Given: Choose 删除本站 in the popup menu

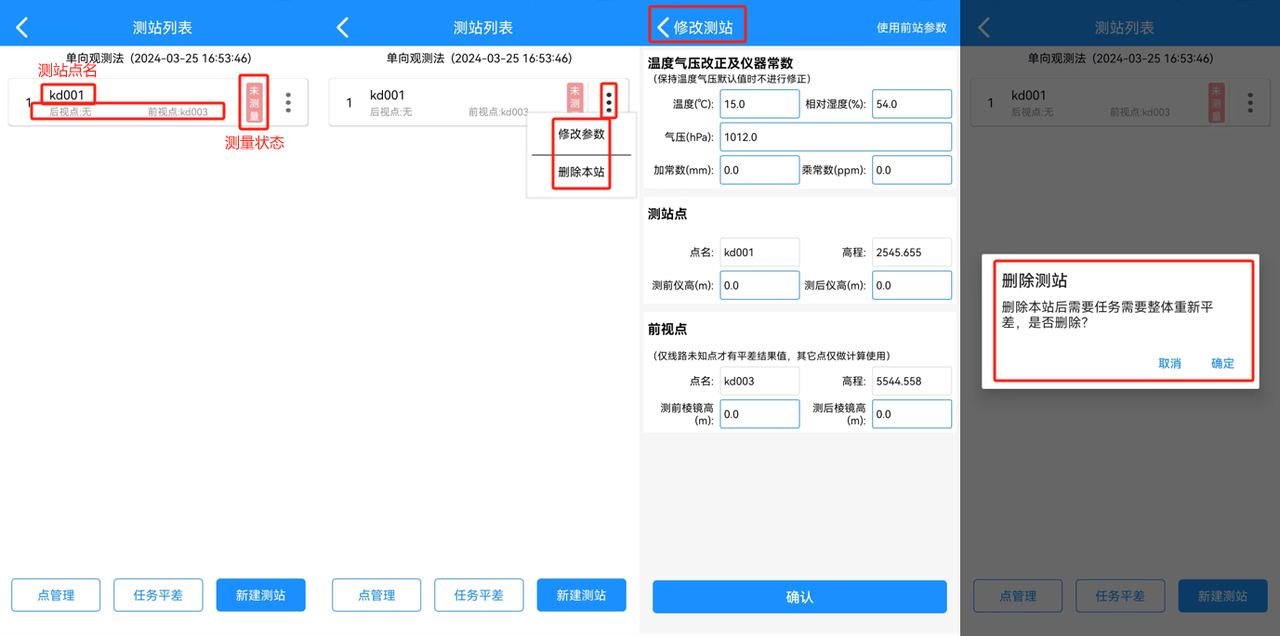Looking at the screenshot, I should tap(581, 172).
